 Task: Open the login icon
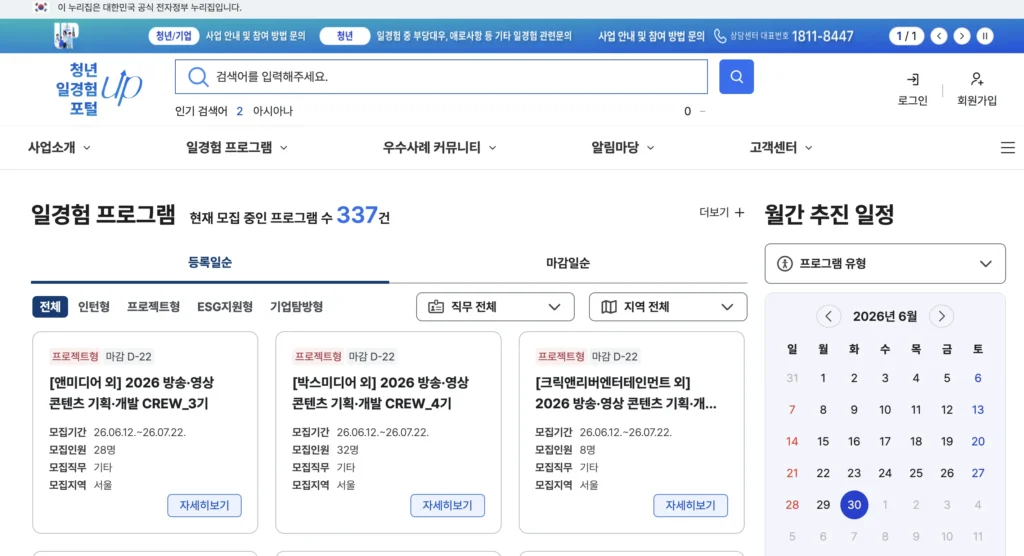coord(912,79)
